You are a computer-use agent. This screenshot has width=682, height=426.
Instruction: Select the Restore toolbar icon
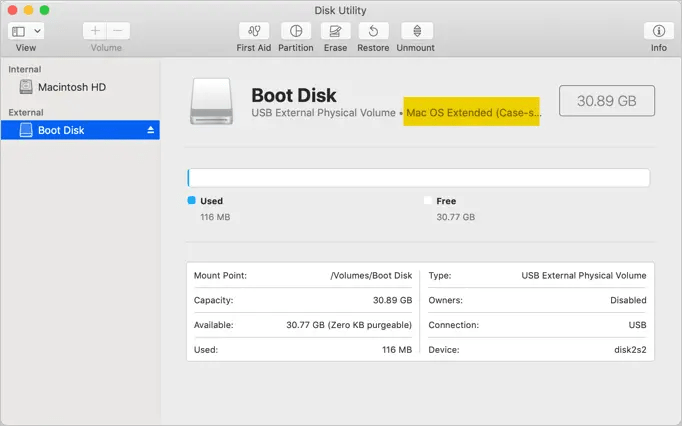[x=373, y=31]
